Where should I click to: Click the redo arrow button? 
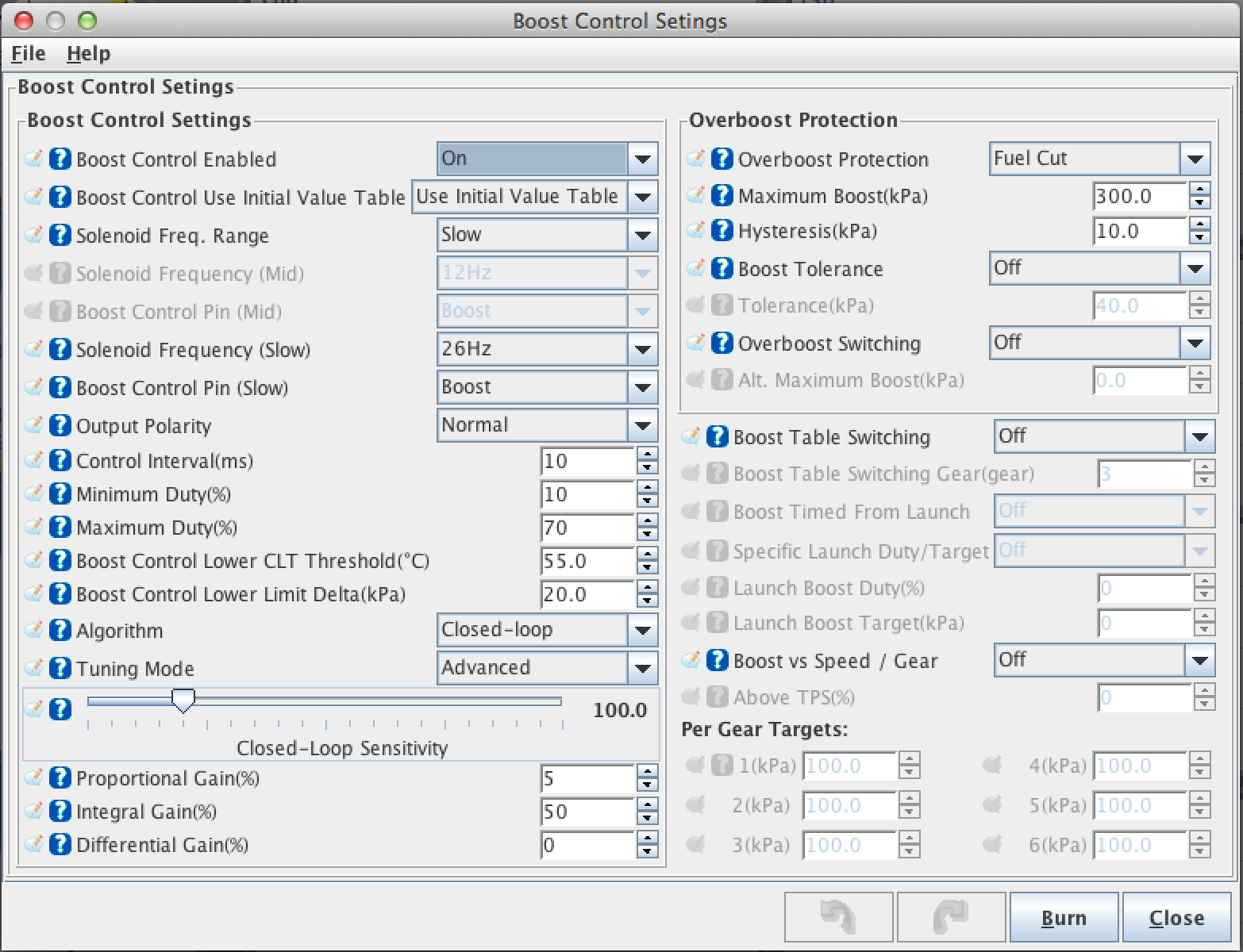tap(951, 917)
